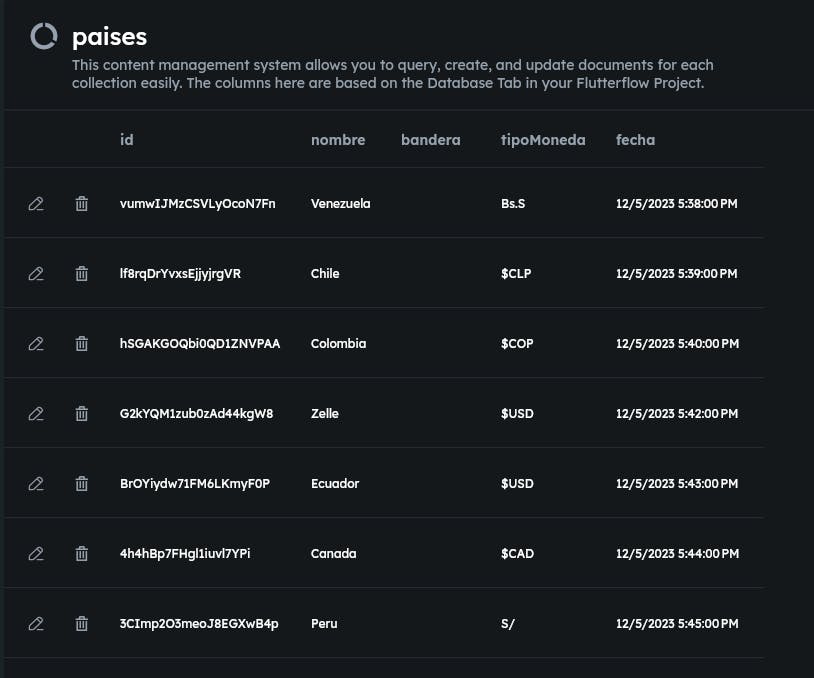814x678 pixels.
Task: Click the Venezuela document id text
Action: tap(197, 204)
